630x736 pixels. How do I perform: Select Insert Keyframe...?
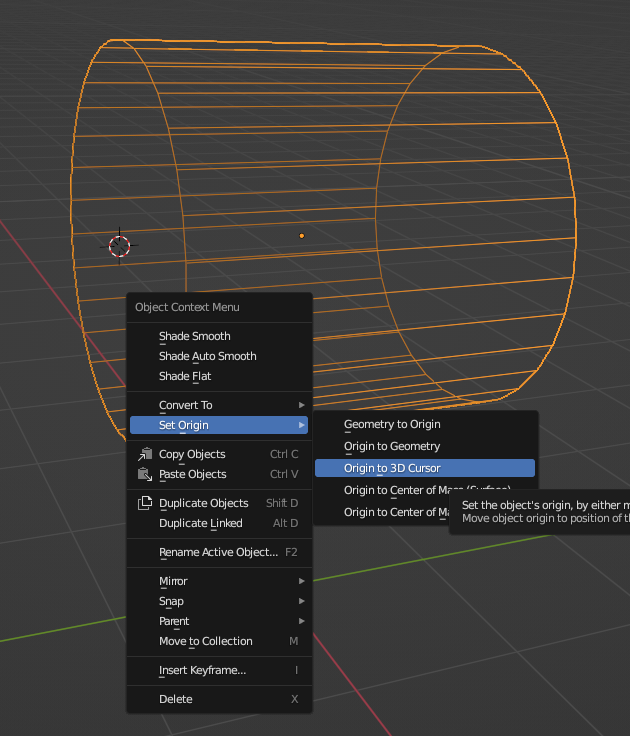[219, 670]
